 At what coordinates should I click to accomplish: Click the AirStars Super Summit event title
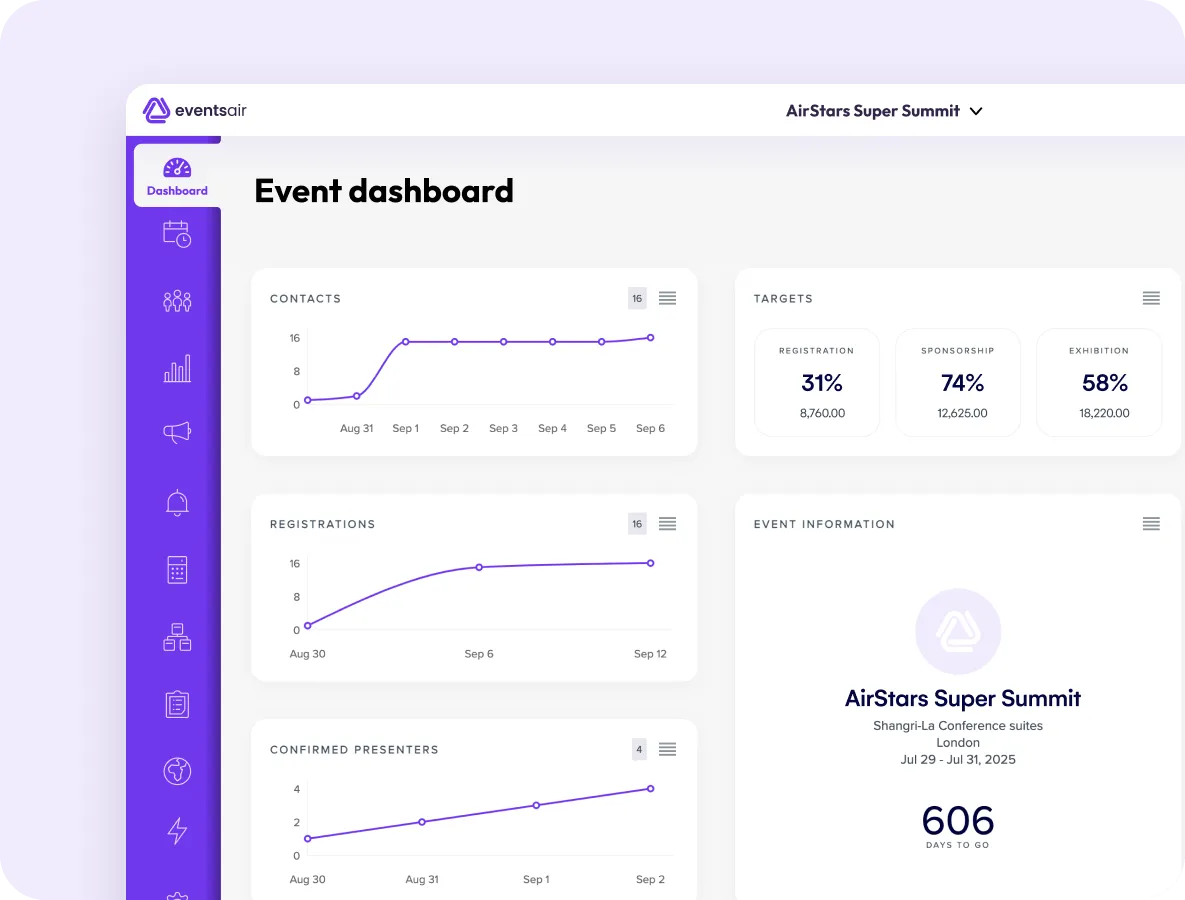(963, 698)
